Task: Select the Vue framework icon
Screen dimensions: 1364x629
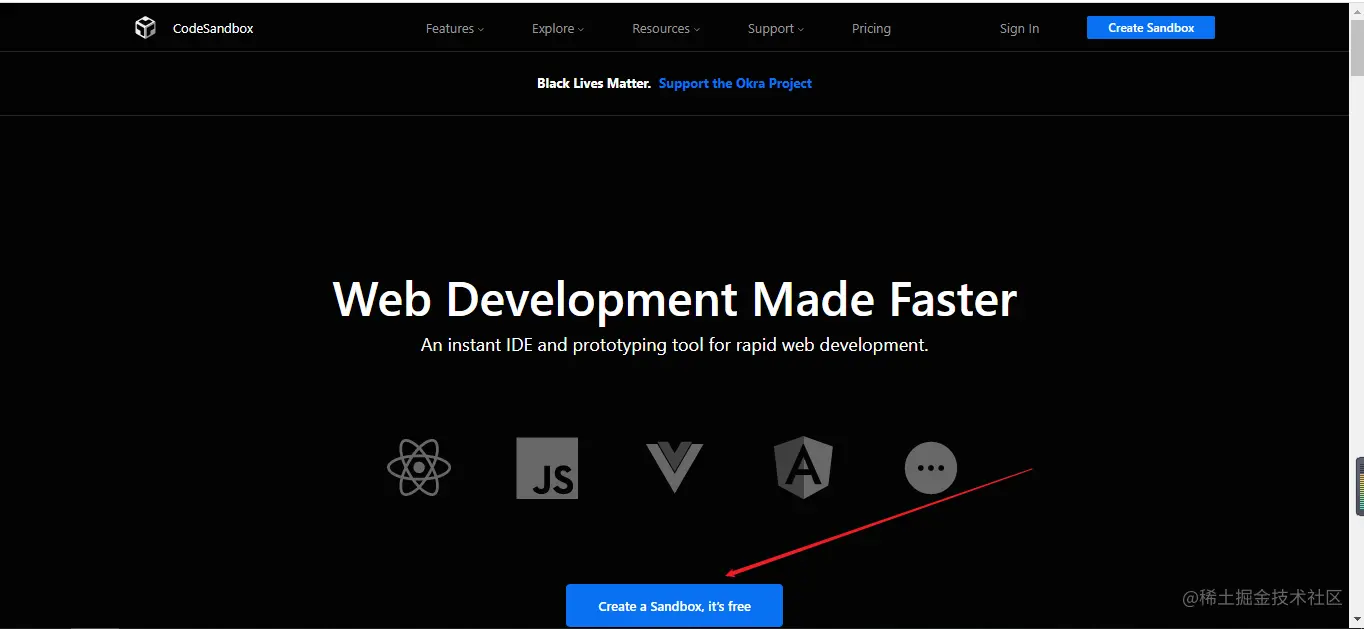Action: [x=675, y=467]
